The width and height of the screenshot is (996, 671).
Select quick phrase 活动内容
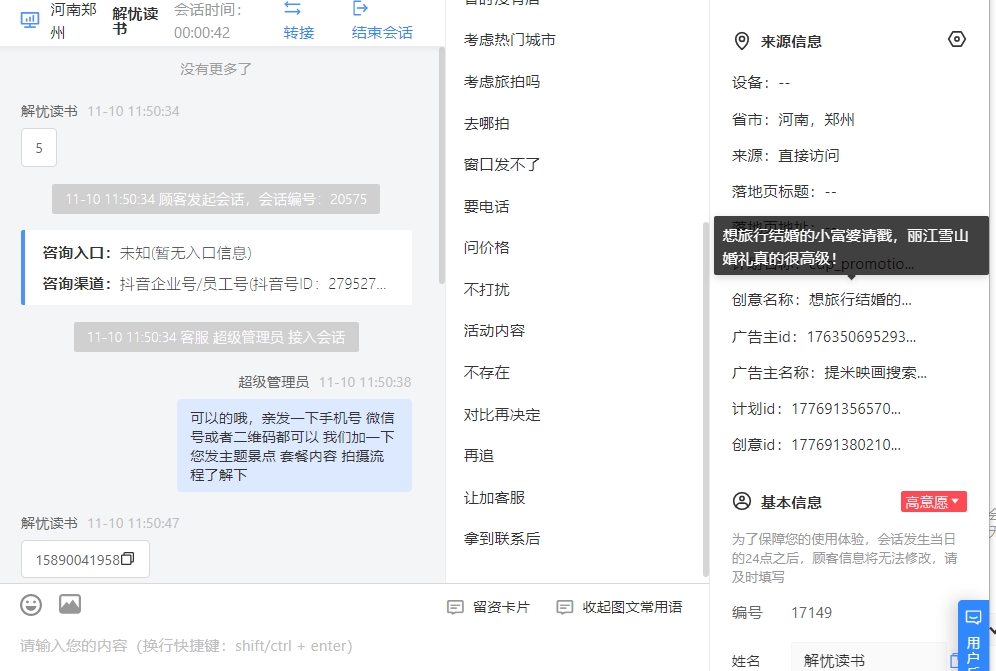click(494, 331)
